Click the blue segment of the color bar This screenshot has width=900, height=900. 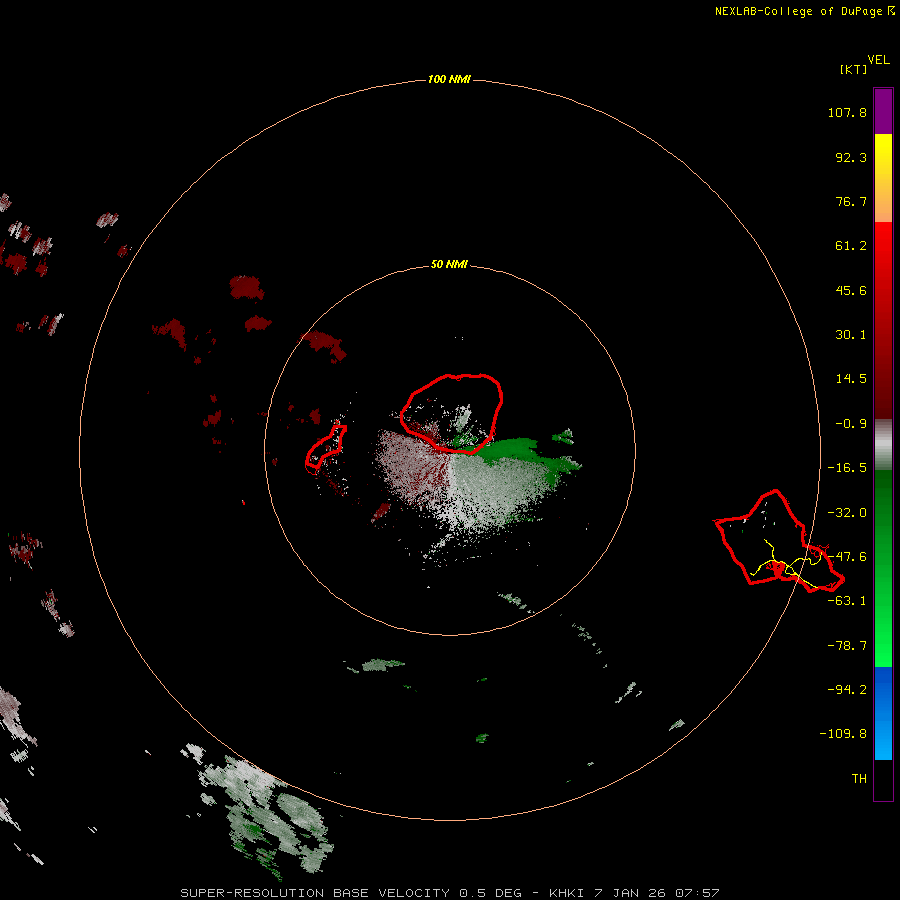click(x=883, y=713)
